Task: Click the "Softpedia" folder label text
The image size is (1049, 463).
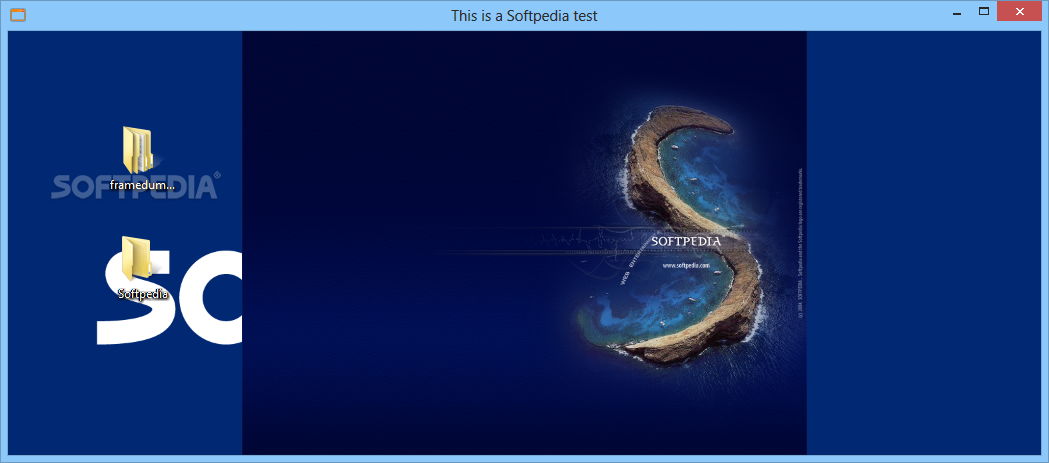Action: pyautogui.click(x=142, y=293)
